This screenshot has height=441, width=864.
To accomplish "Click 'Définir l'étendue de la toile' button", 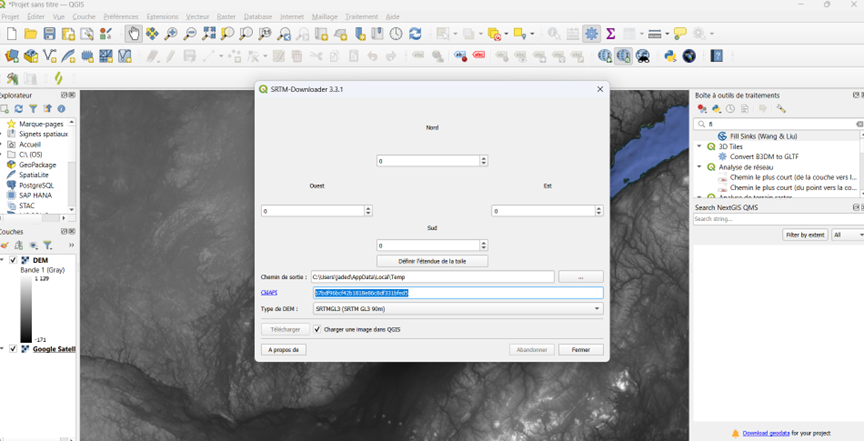I will pos(431,261).
